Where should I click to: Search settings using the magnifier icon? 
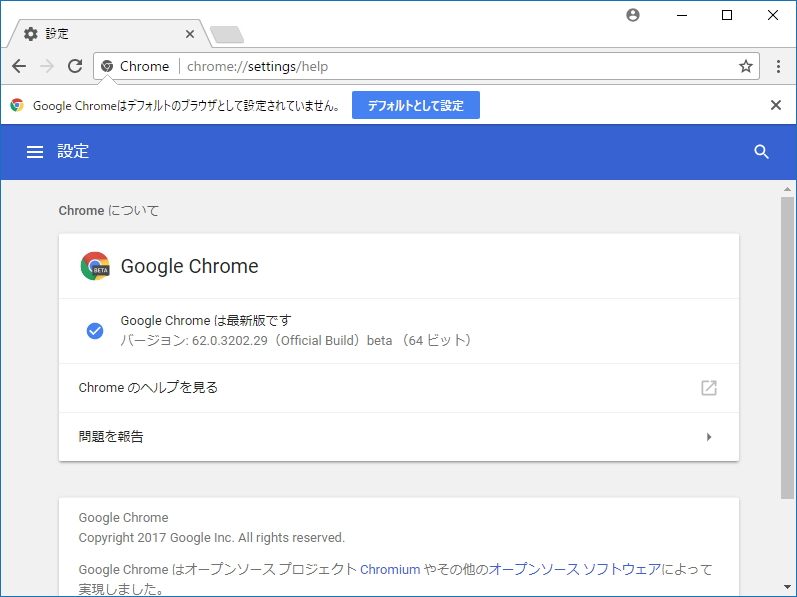(761, 151)
